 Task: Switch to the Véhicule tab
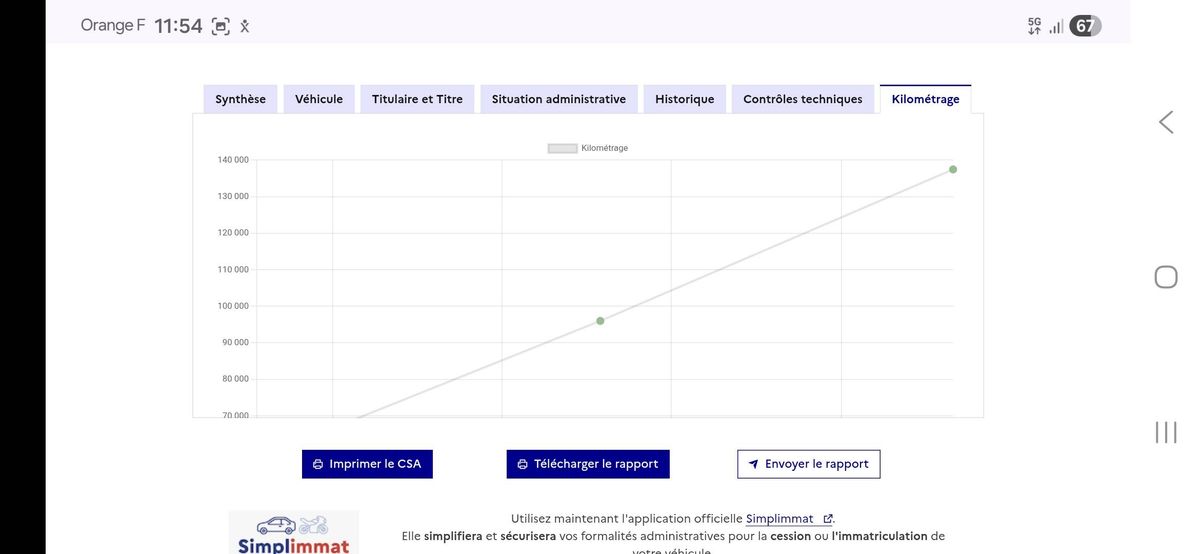(x=319, y=99)
